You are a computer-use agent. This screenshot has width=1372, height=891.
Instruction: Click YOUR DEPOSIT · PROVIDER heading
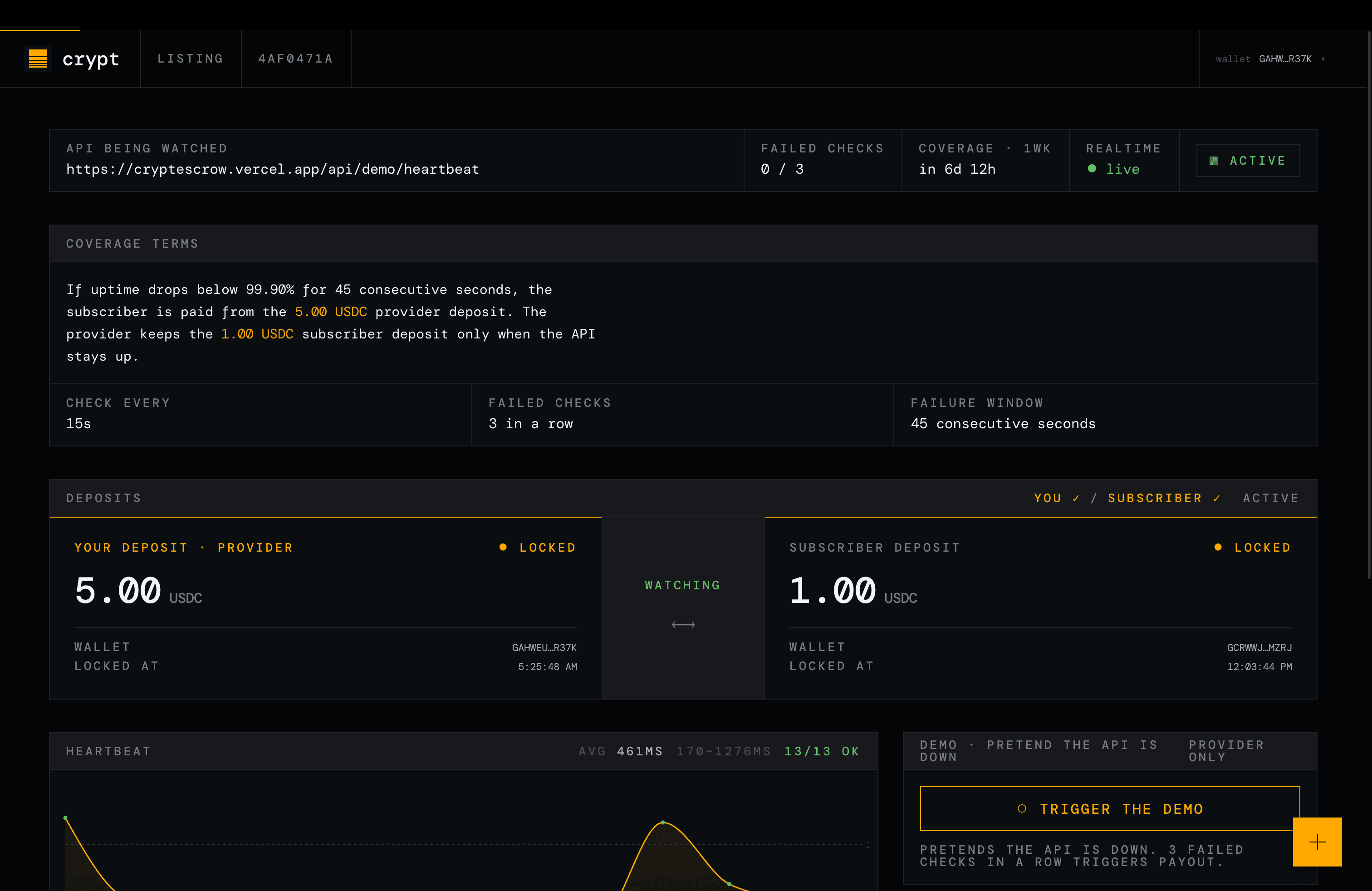(x=184, y=548)
